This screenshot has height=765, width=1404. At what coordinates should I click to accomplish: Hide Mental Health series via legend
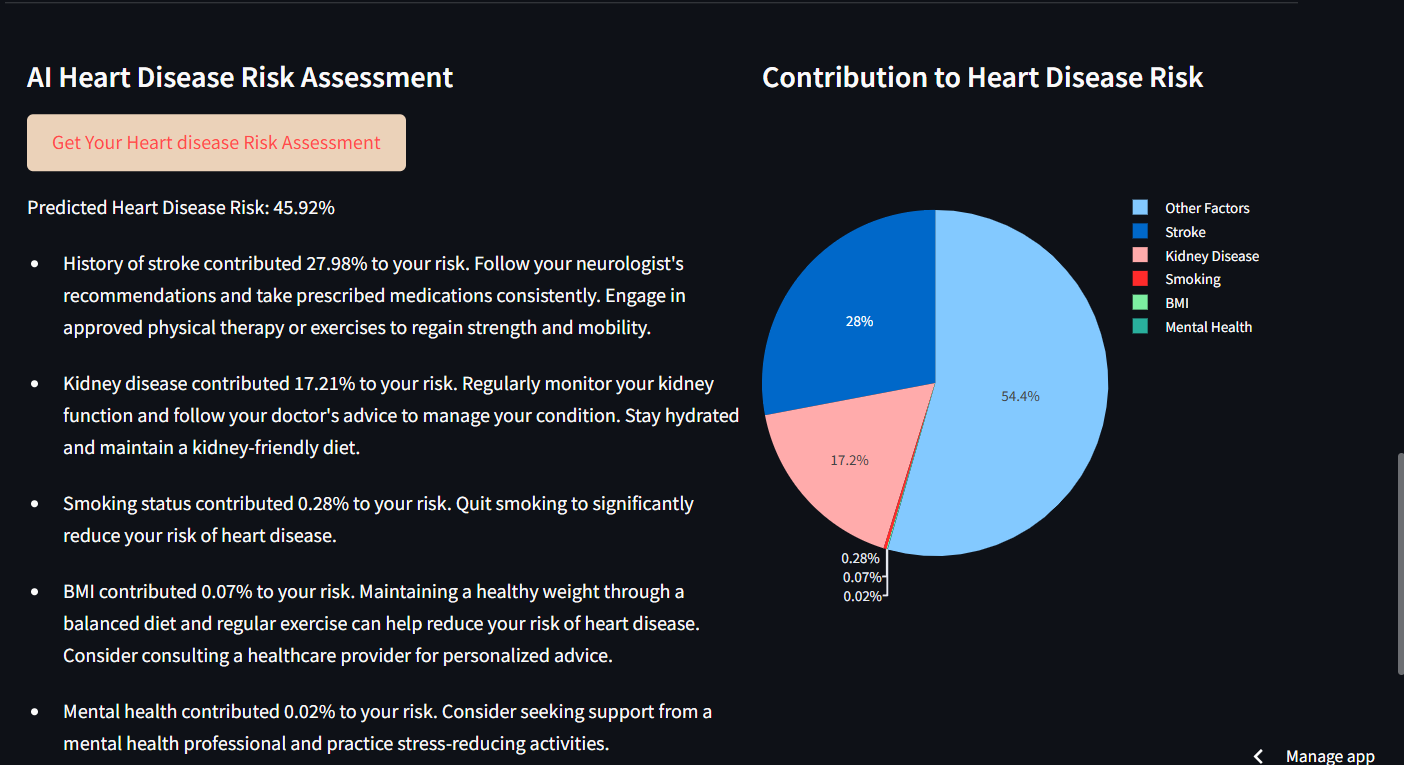[1192, 327]
